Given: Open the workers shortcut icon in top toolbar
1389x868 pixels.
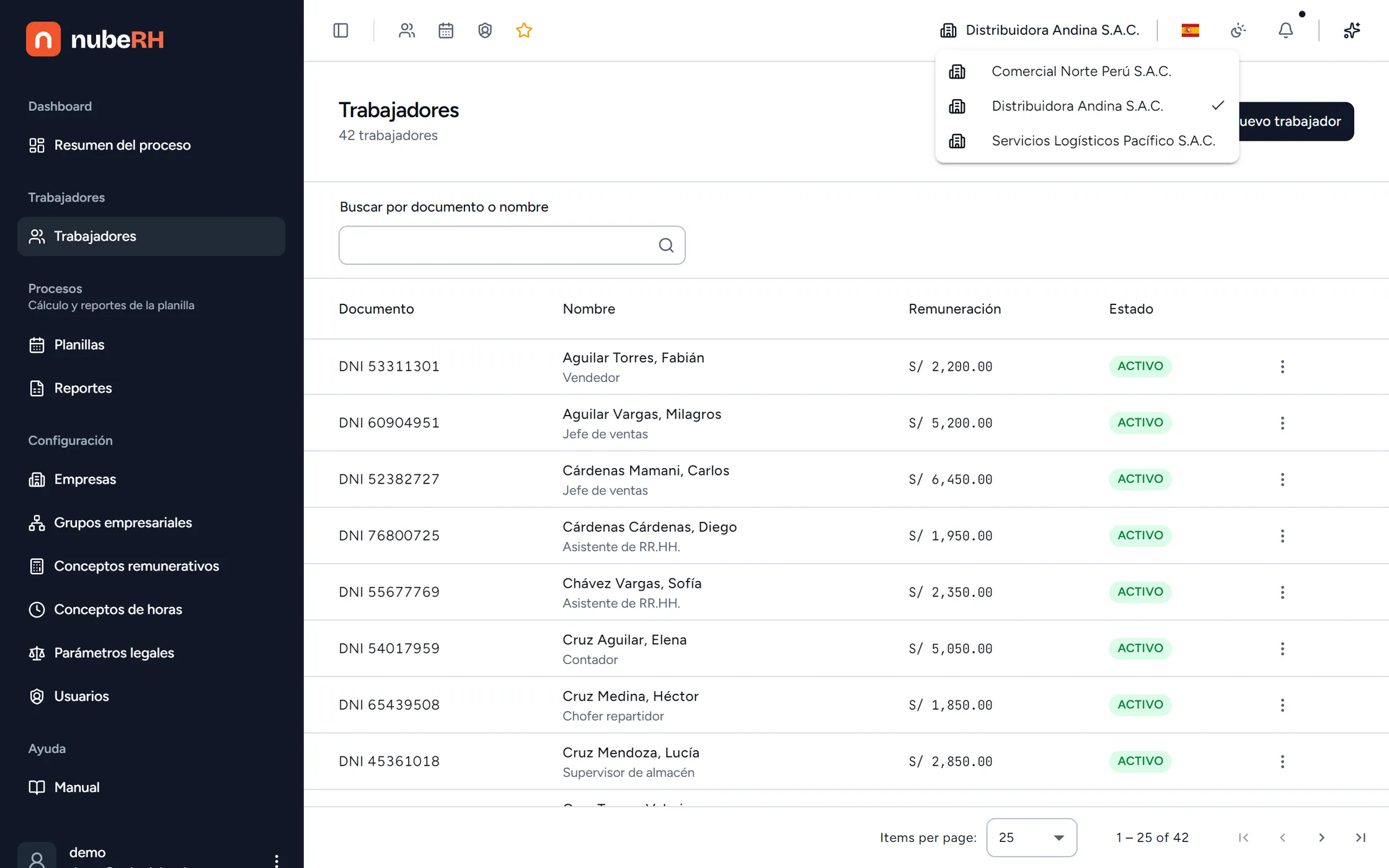Looking at the screenshot, I should click(407, 30).
